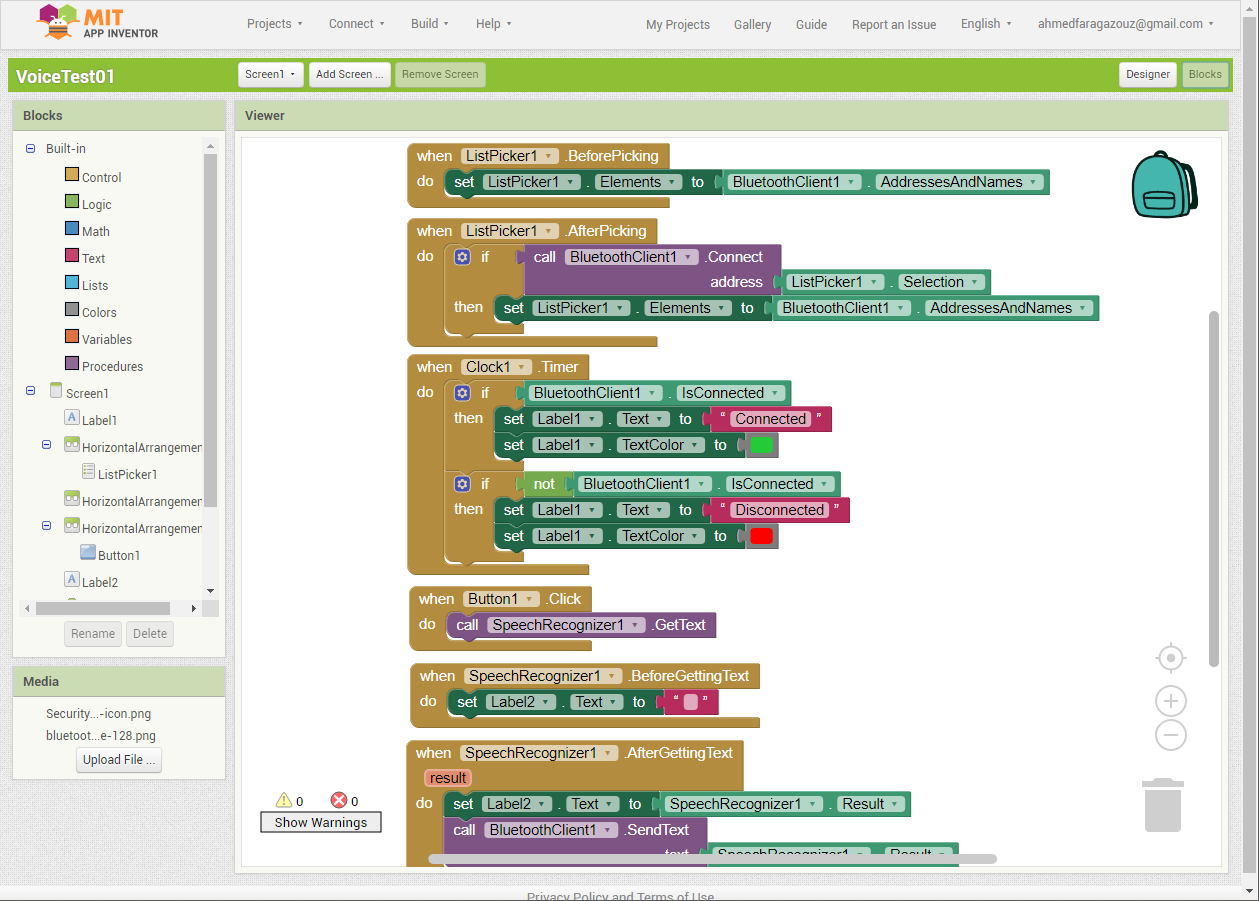Select the Variables blocks category
Screen dimensions: 1259x901
(98, 338)
